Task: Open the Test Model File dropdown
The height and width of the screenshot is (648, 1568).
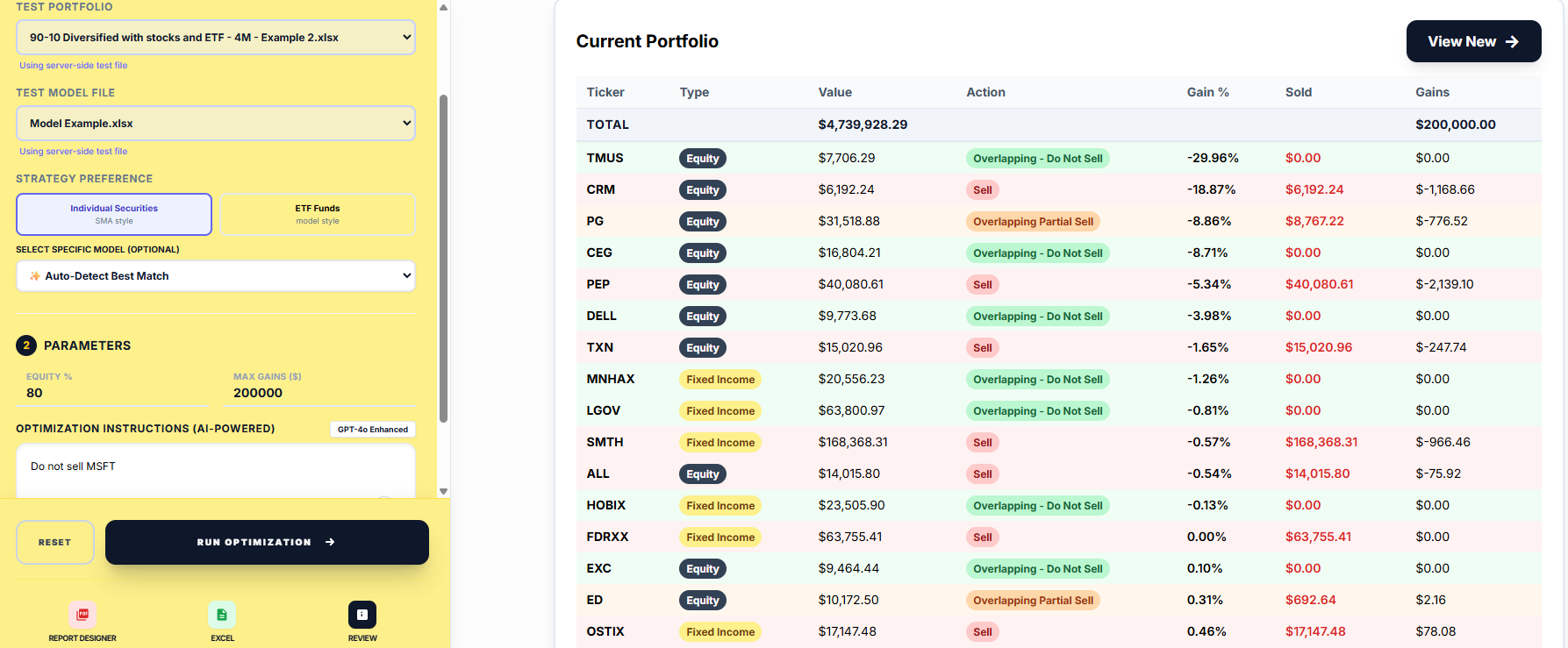Action: click(216, 124)
